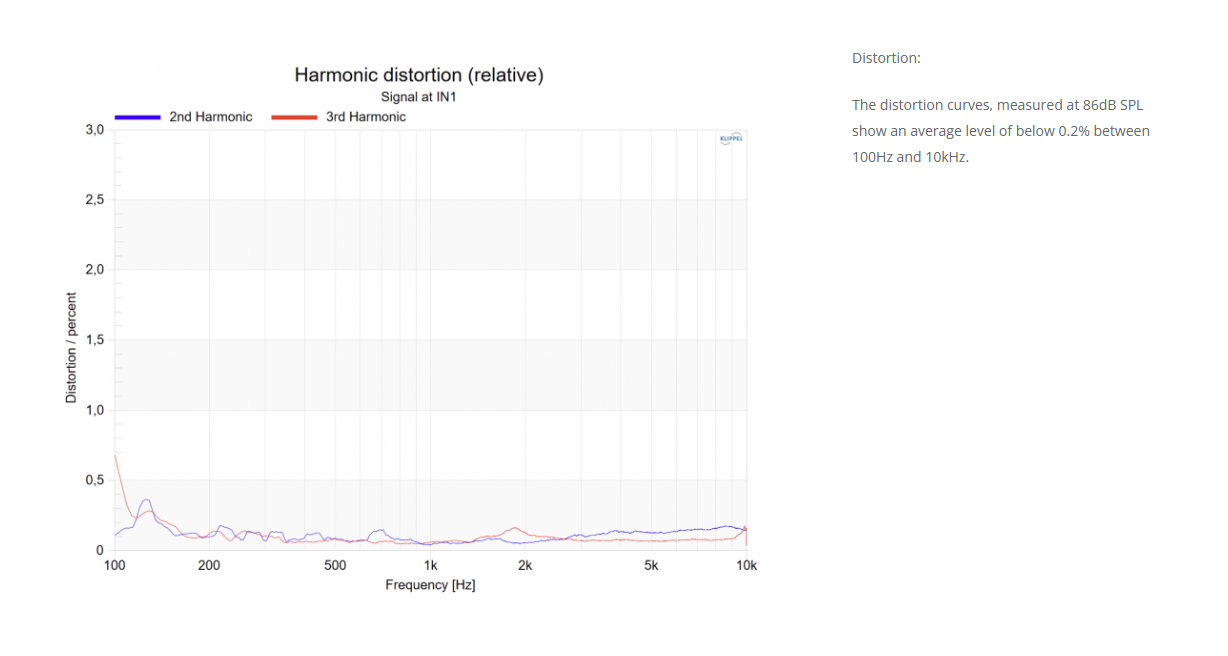This screenshot has width=1228, height=656.
Task: Click the 2k tick on the frequency axis
Action: coord(525,565)
